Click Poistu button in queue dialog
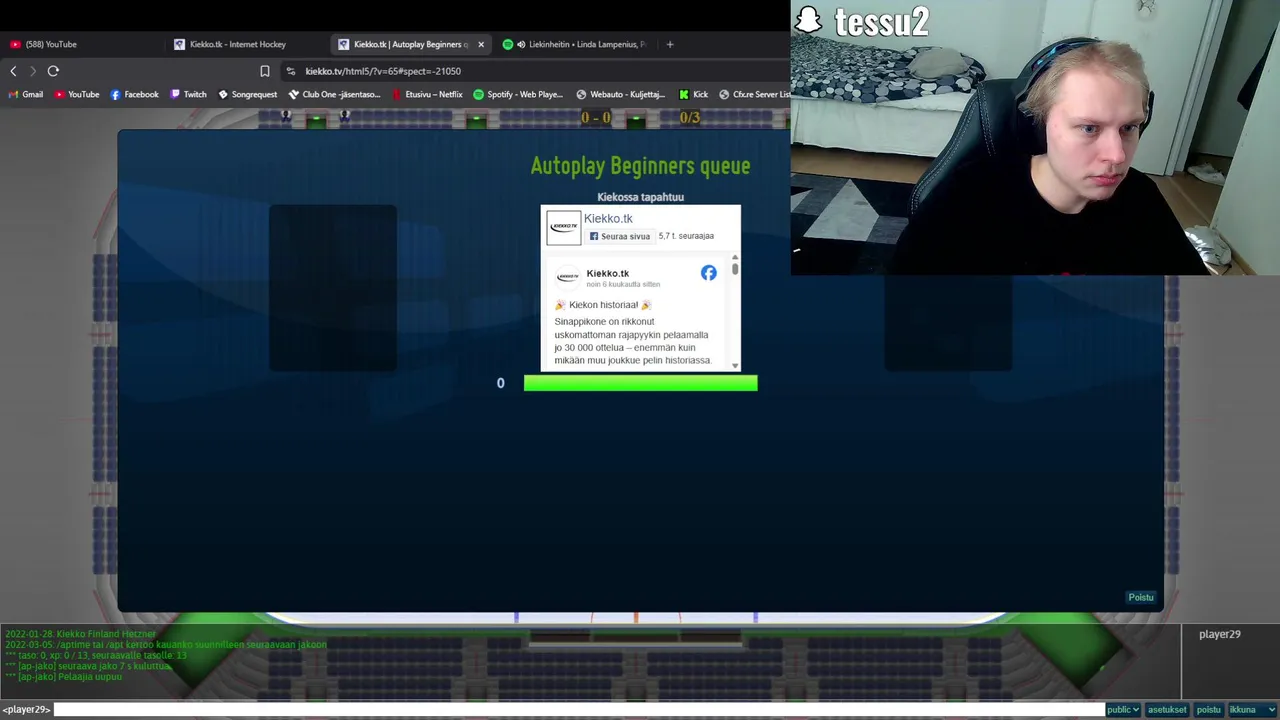Screen dimensions: 1280x720 [1141, 597]
